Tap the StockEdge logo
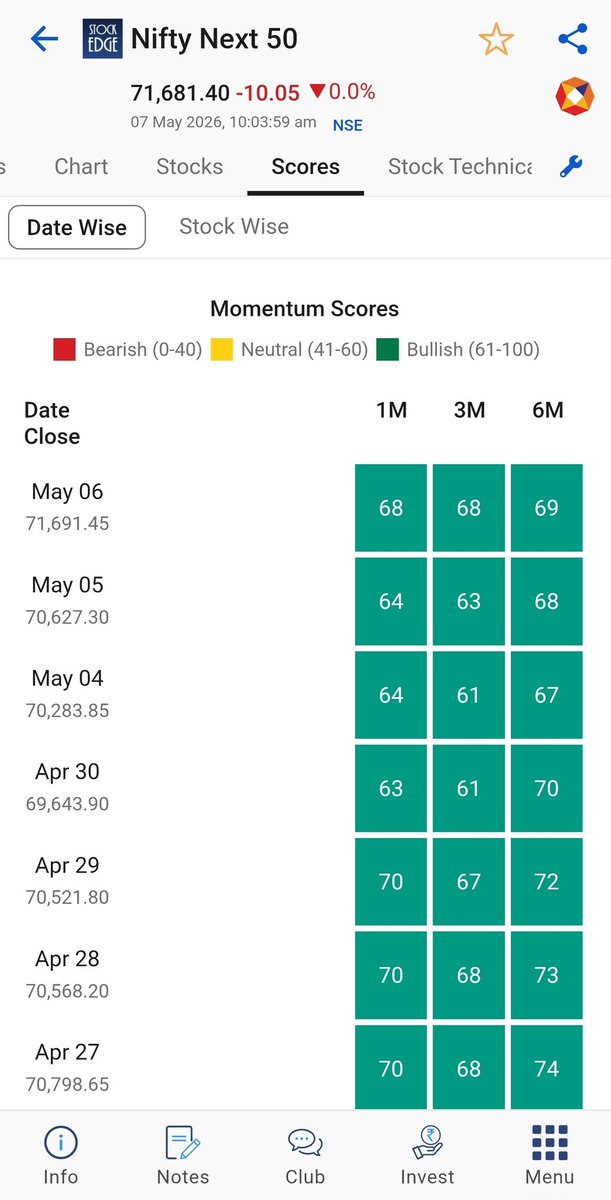This screenshot has width=611, height=1200. pos(103,39)
